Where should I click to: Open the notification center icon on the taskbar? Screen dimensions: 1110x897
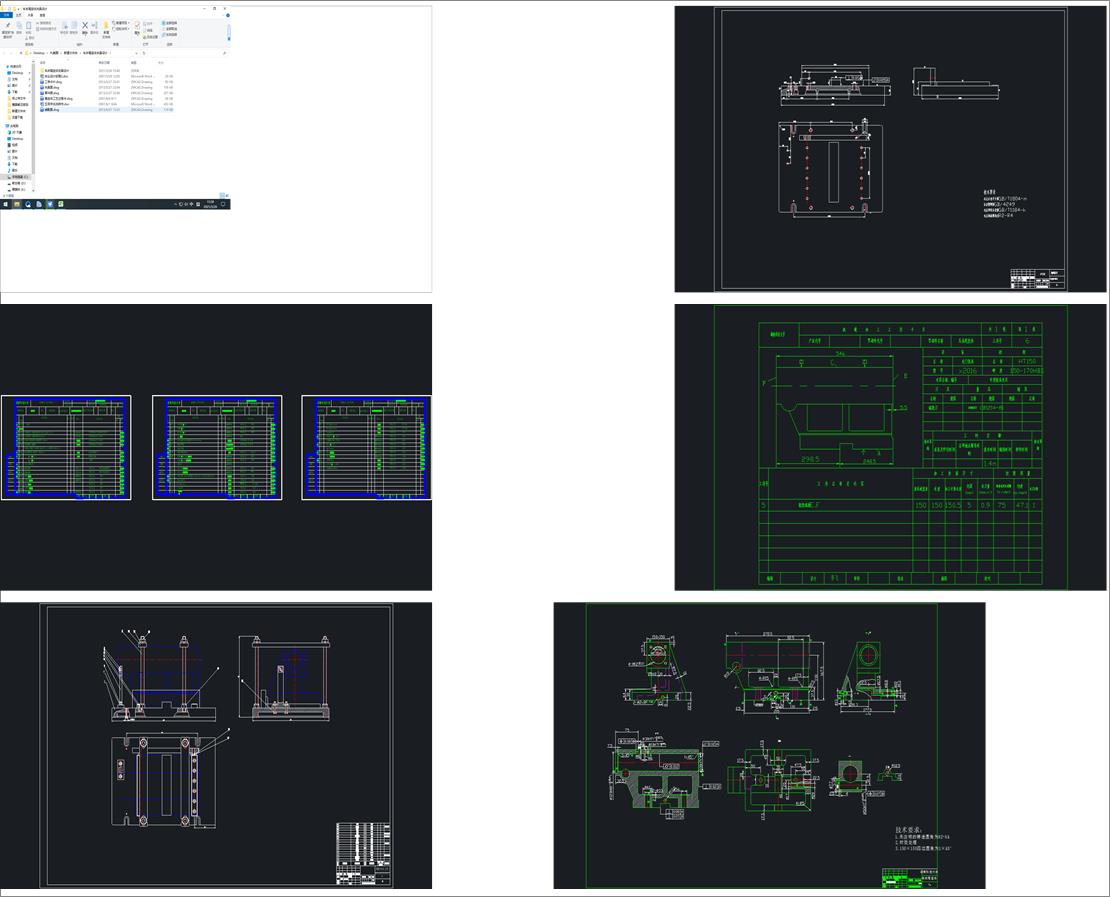click(x=223, y=204)
